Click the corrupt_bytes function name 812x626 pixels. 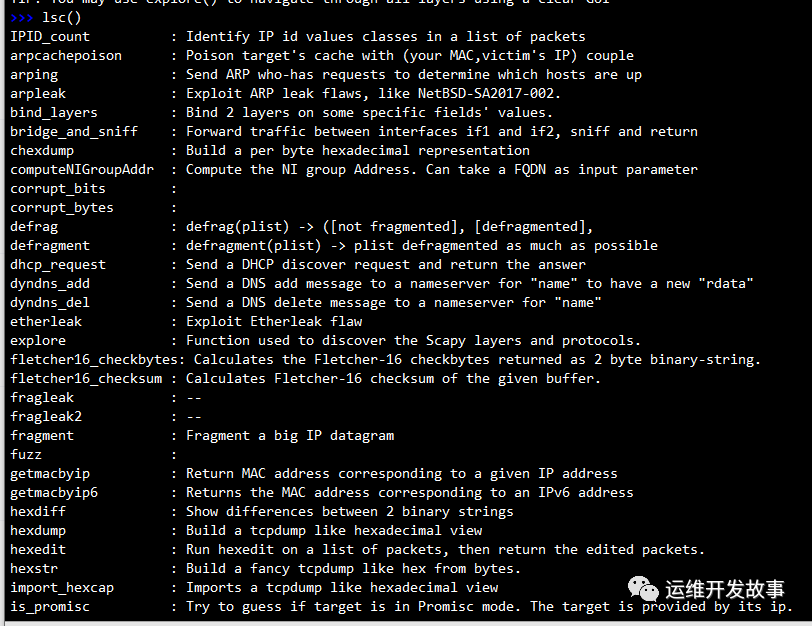pos(62,207)
